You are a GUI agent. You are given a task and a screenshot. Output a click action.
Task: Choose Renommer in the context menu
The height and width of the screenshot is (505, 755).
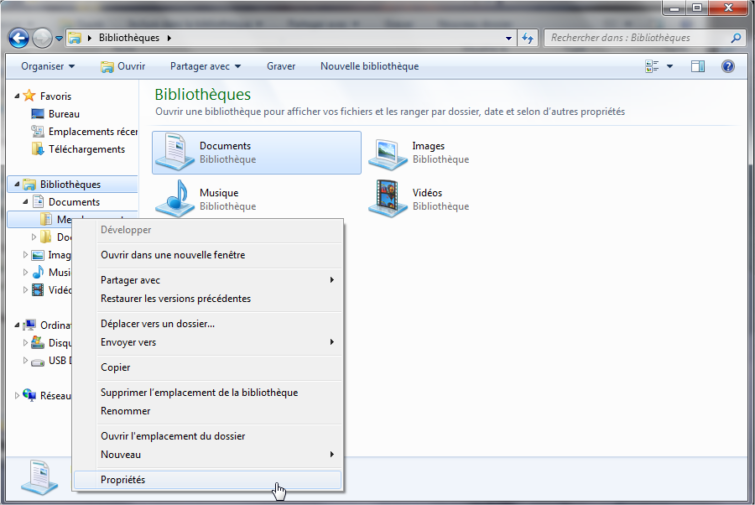[207, 411]
